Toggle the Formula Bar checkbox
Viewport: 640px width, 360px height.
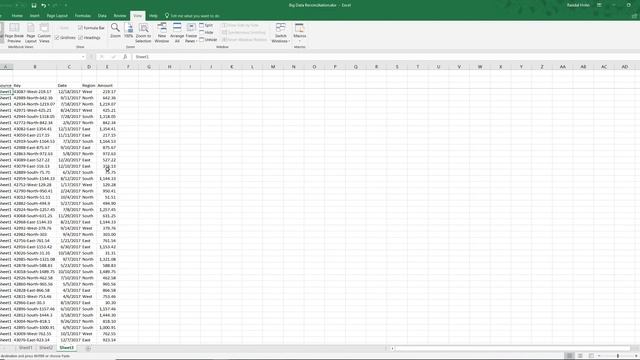[91, 28]
